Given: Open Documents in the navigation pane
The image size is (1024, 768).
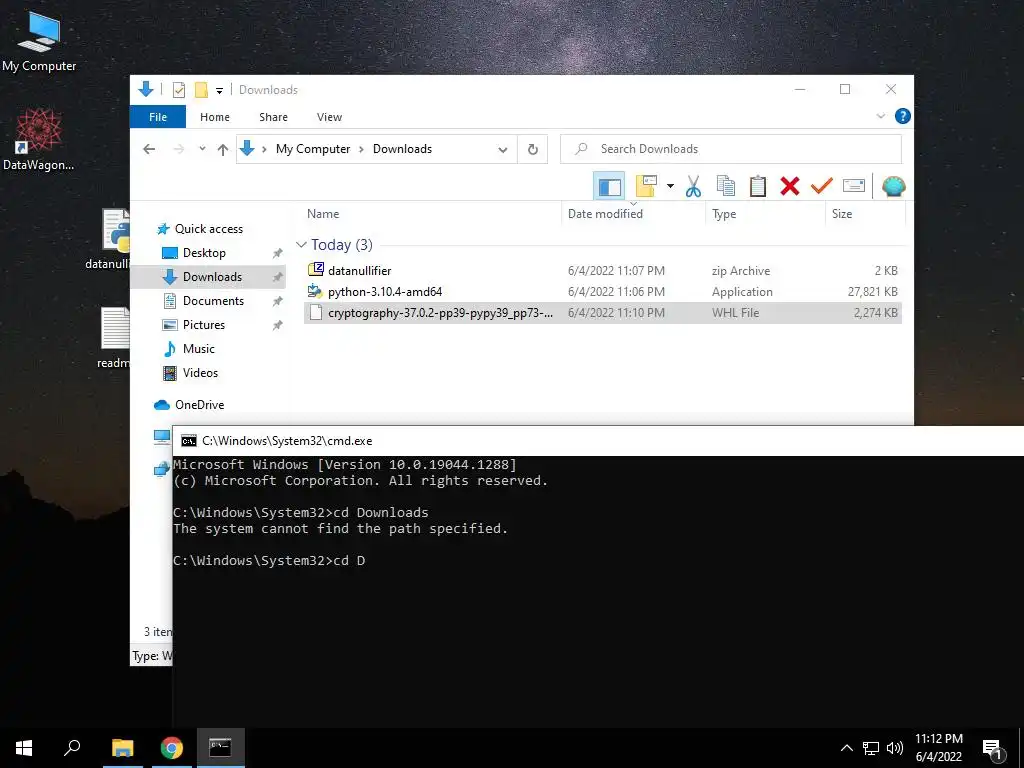Looking at the screenshot, I should 213,301.
